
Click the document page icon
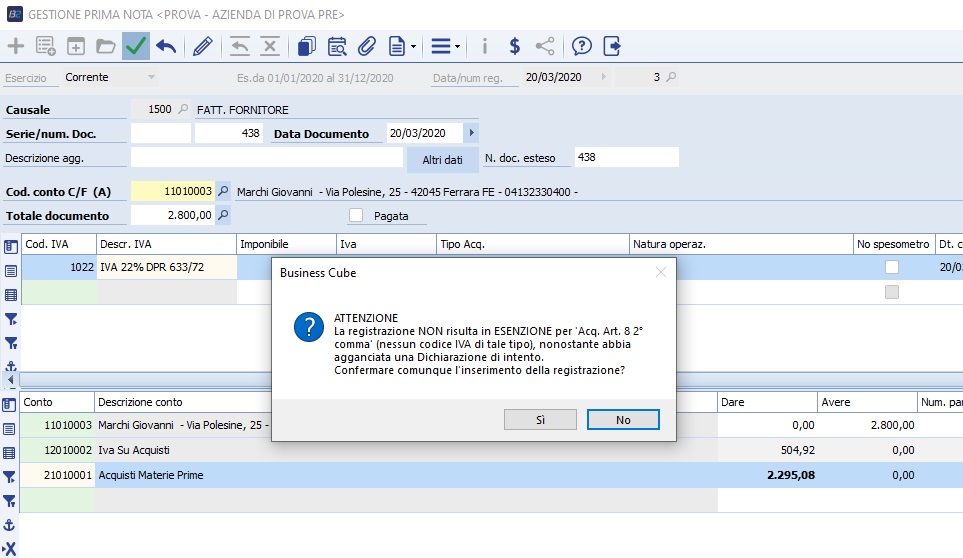point(397,46)
